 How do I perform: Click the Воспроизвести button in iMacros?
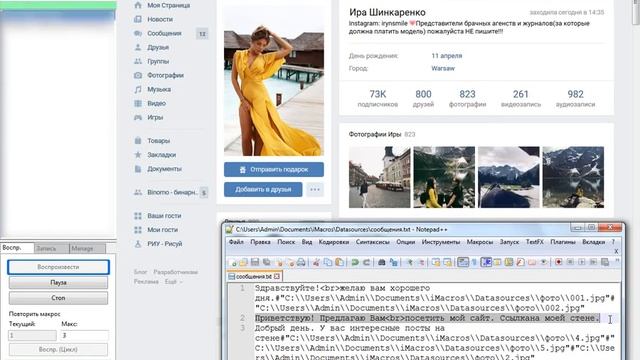coord(58,267)
